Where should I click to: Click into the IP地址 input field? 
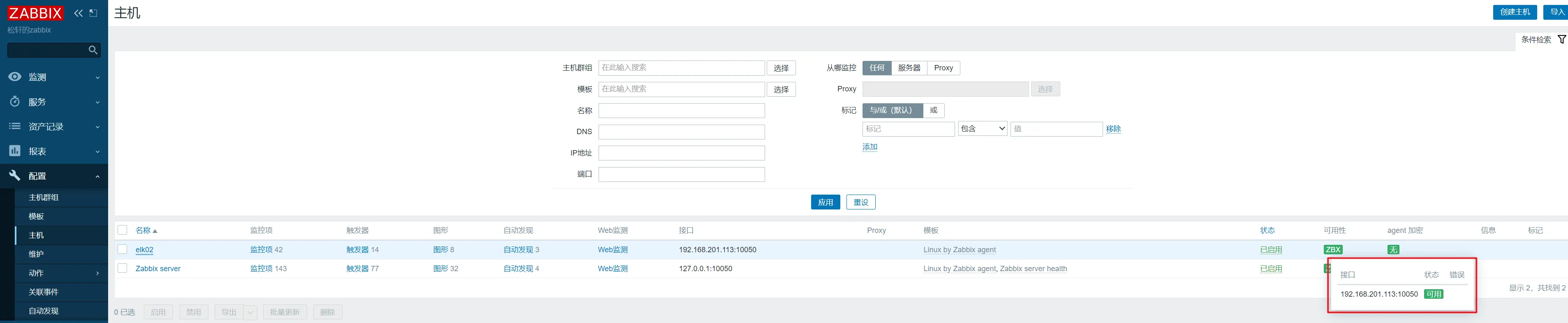click(681, 153)
